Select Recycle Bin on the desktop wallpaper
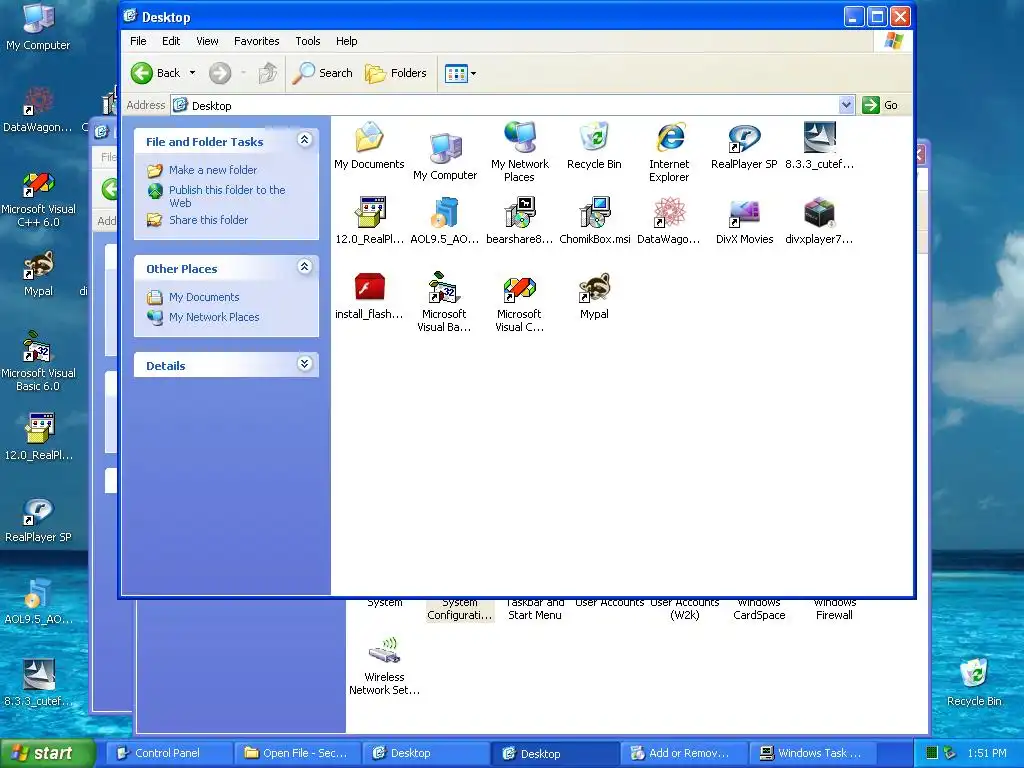Image resolution: width=1024 pixels, height=768 pixels. click(974, 683)
